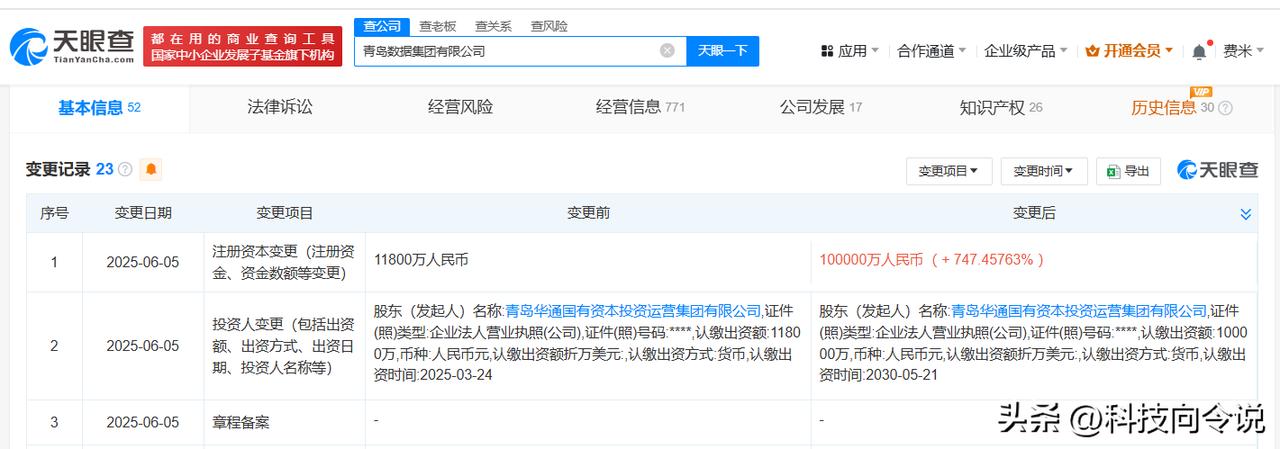Click the 变更前 column header
The image size is (1280, 449).
point(588,213)
